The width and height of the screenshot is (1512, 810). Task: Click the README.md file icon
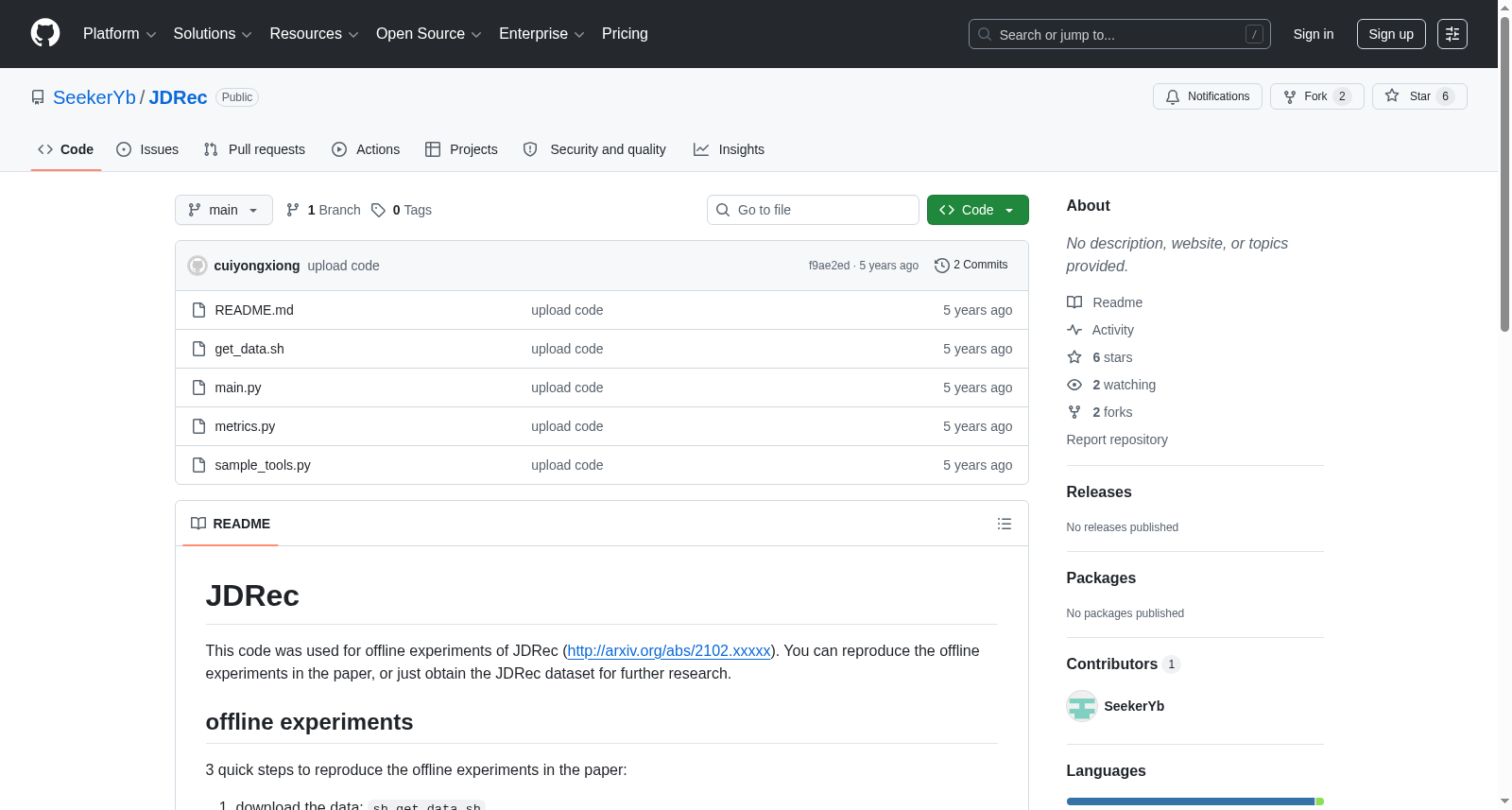[198, 310]
